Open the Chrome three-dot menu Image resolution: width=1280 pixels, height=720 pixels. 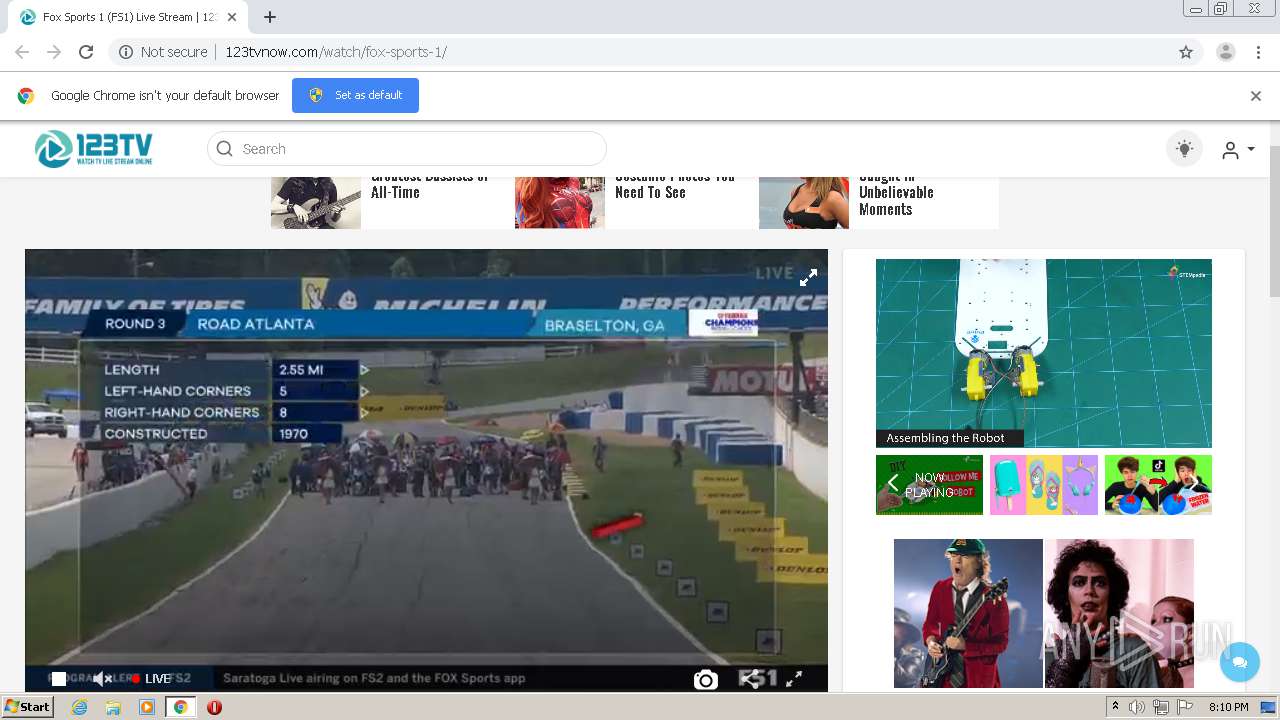coord(1257,52)
